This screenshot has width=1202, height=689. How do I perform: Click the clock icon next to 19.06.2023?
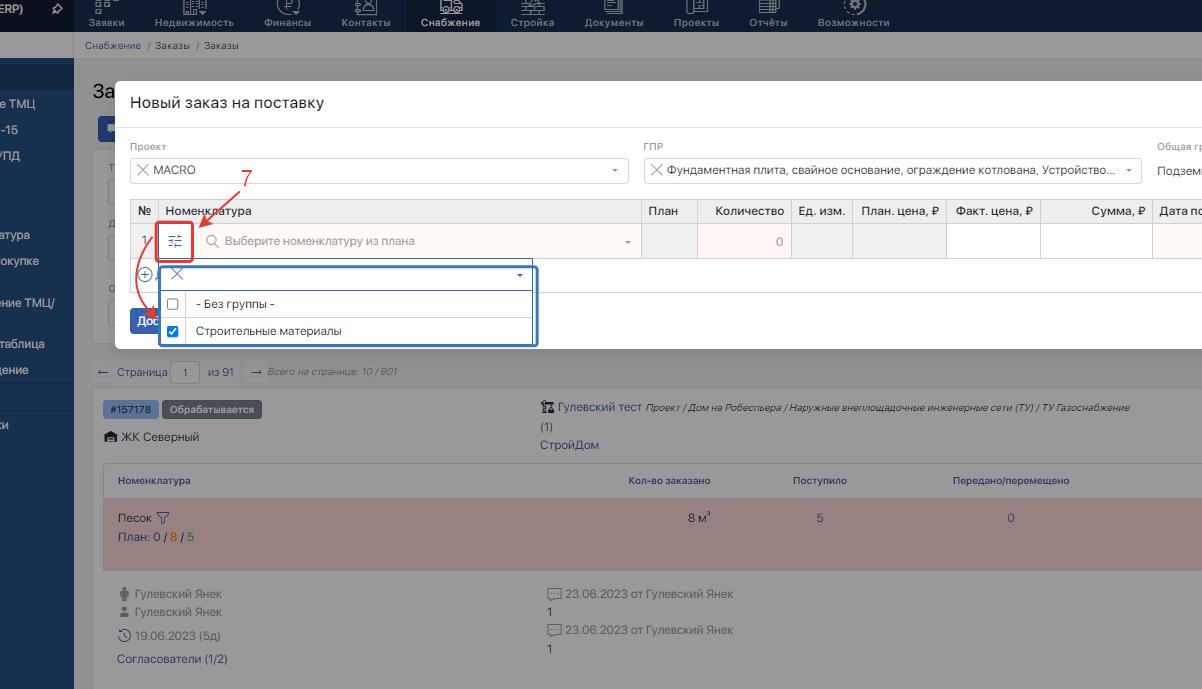point(124,636)
